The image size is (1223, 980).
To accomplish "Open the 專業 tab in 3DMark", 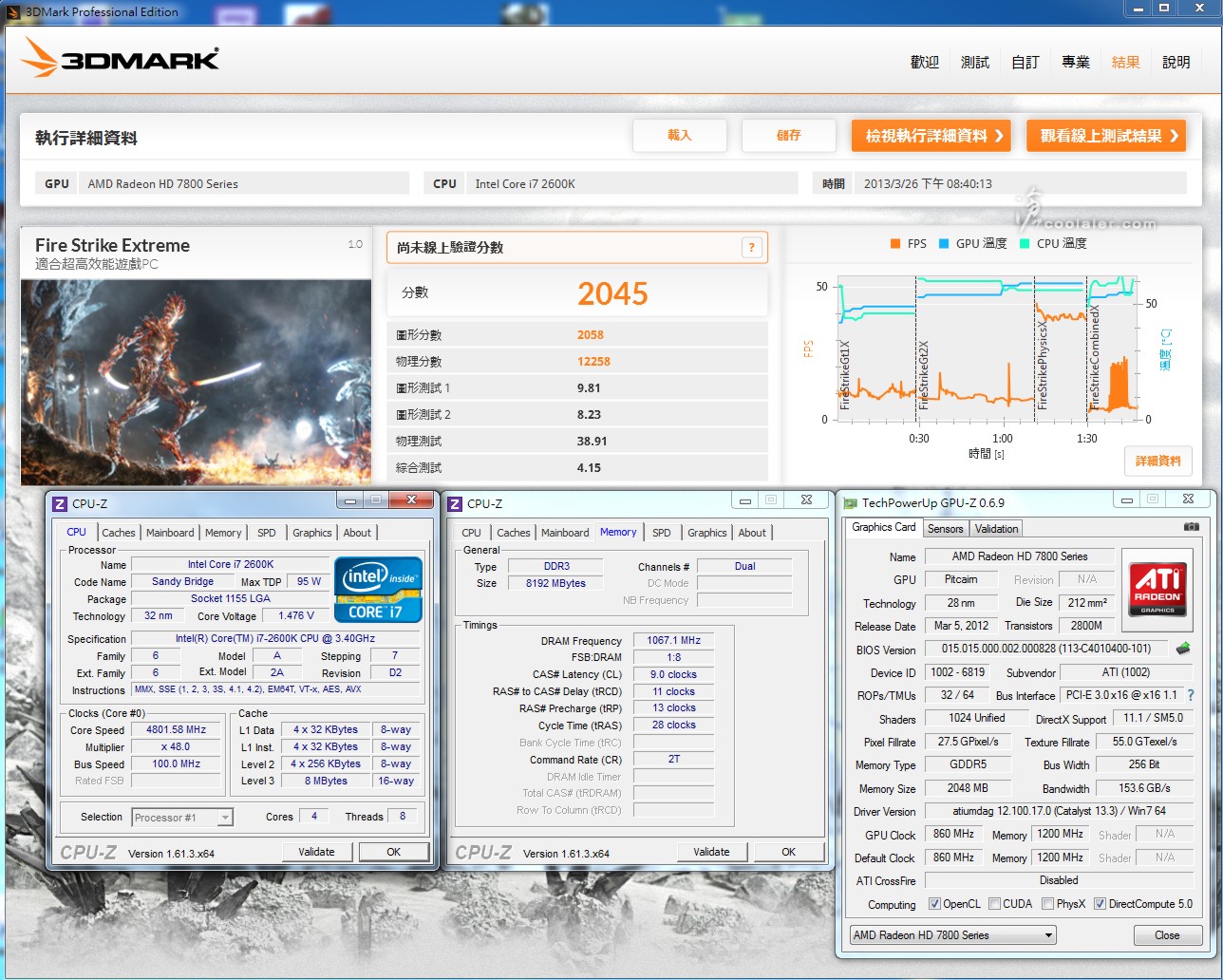I will tap(1076, 62).
